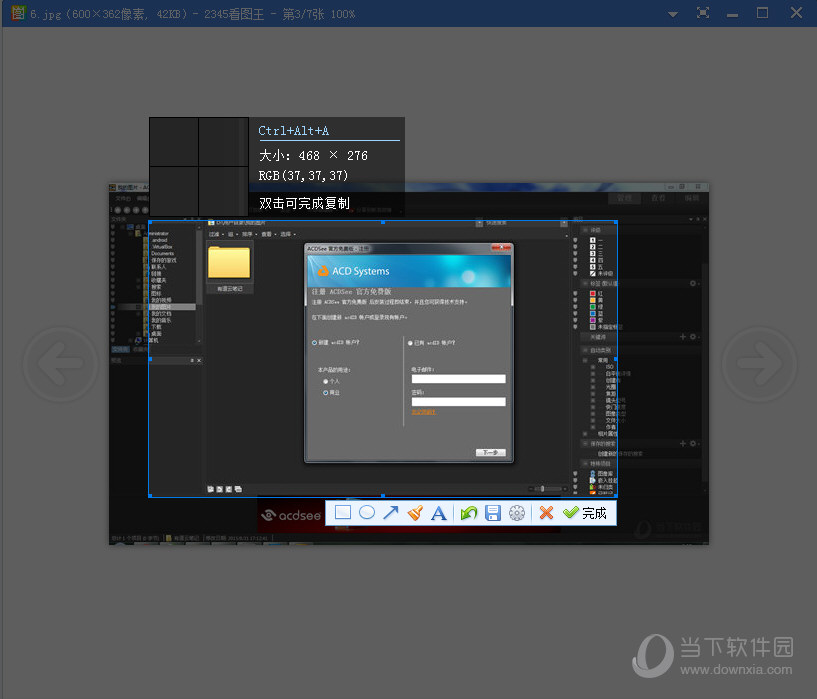Cancel the capture with red X

pos(546,513)
